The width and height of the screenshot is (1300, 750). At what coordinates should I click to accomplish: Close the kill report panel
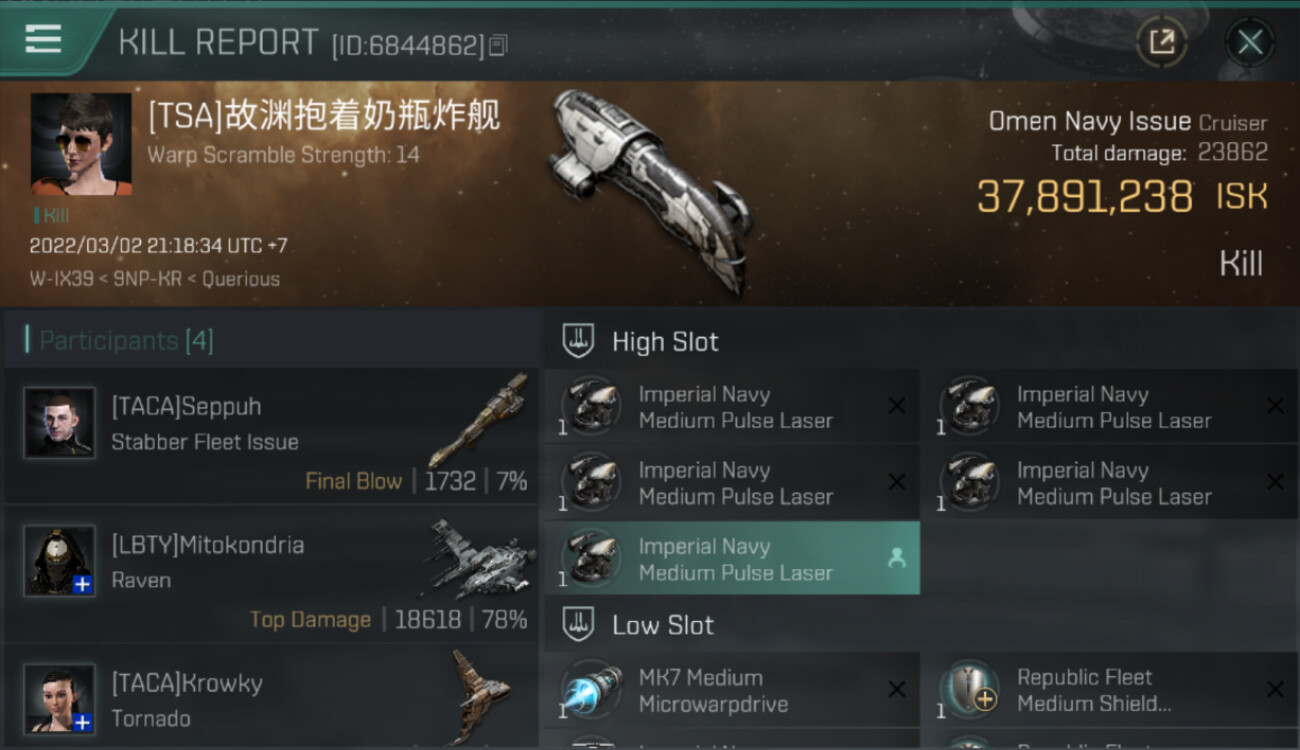coord(1250,42)
